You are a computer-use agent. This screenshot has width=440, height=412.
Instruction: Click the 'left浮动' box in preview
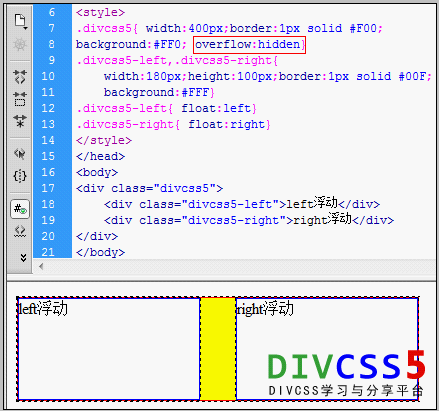pos(109,349)
